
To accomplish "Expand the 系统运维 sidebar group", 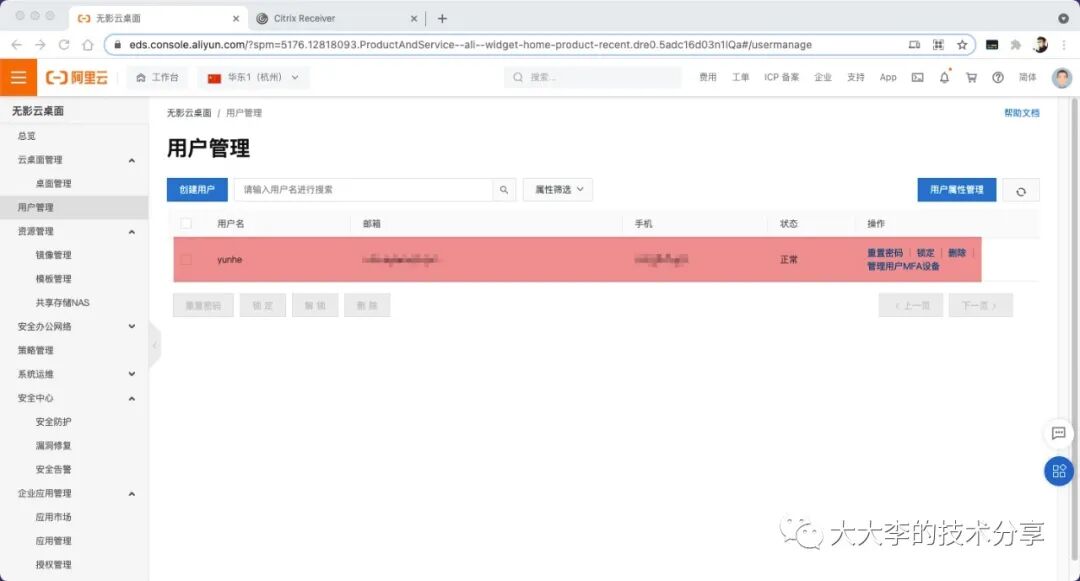I will [132, 374].
